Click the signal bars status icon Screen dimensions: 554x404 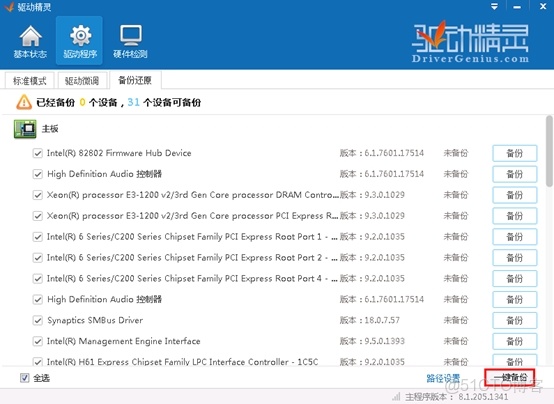(397, 397)
